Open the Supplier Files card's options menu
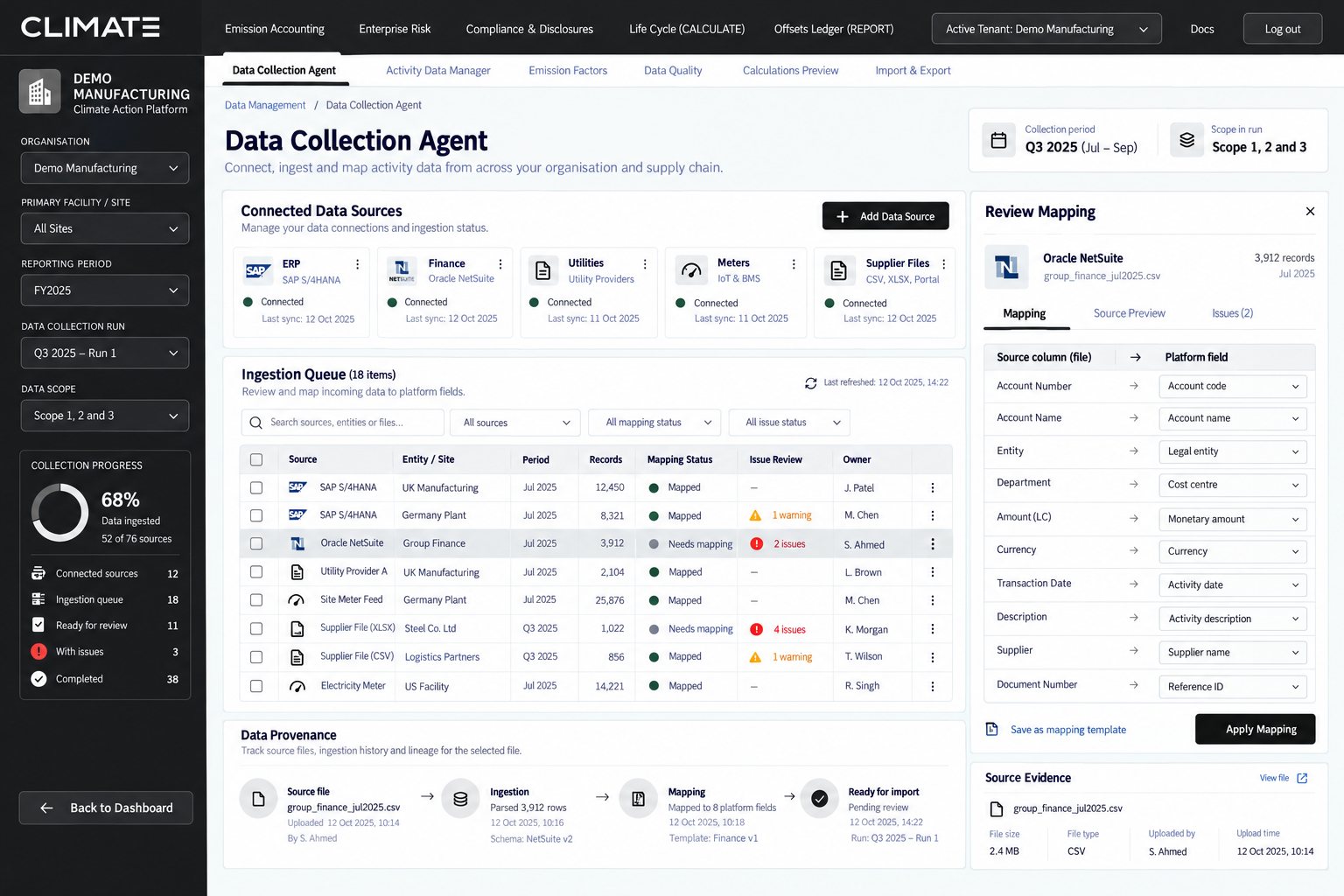1344x896 pixels. [943, 264]
